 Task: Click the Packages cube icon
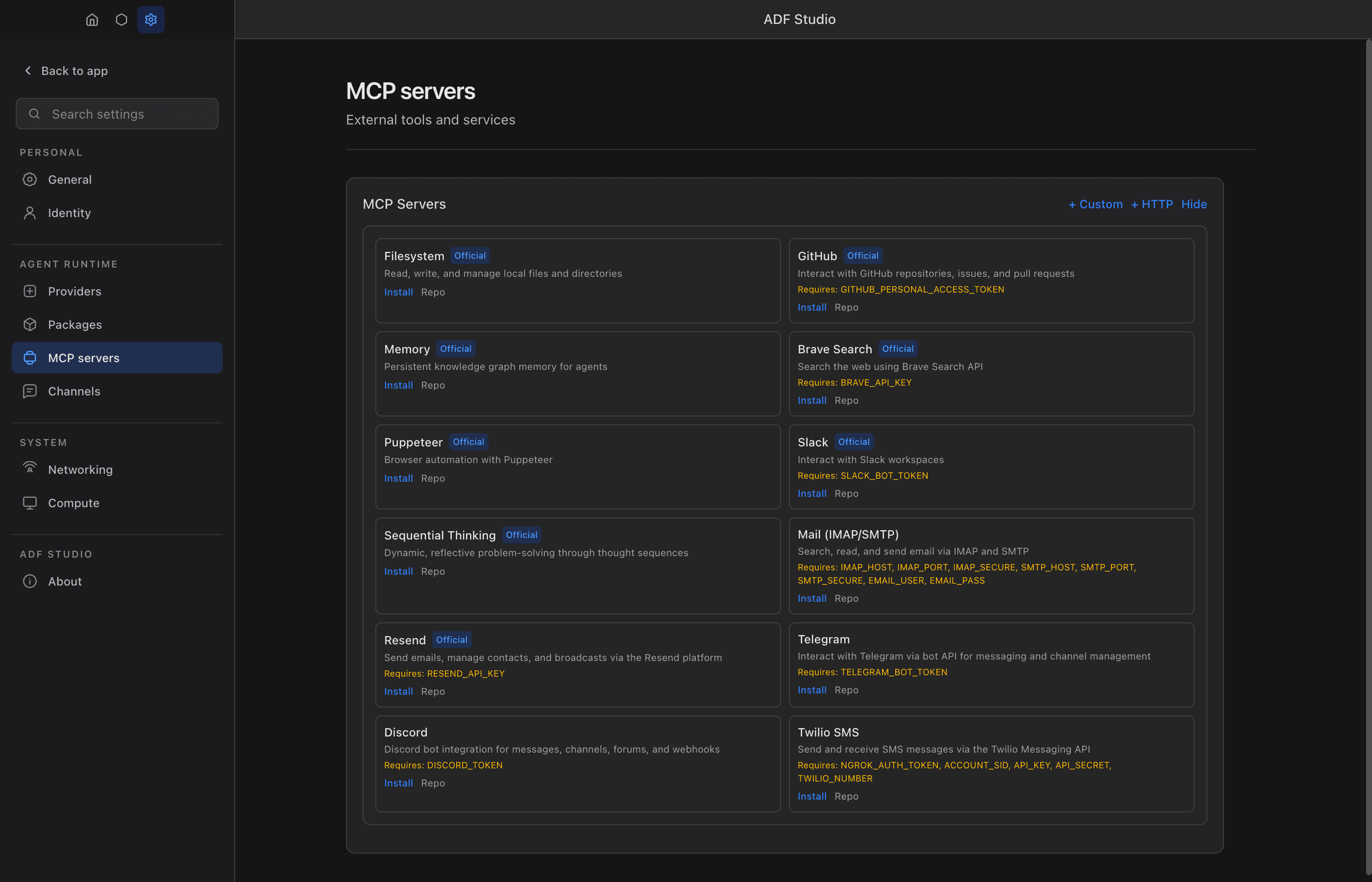pyautogui.click(x=30, y=324)
